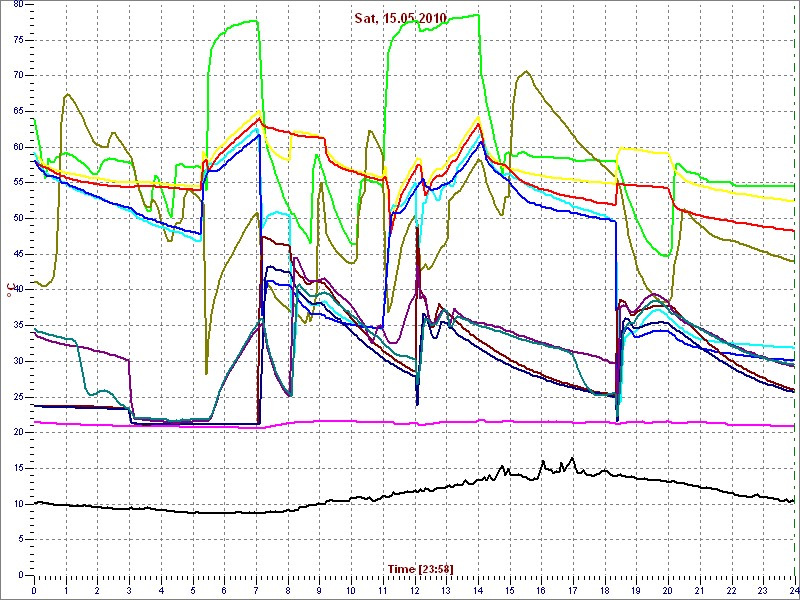This screenshot has height=600, width=800.
Task: Click the hour 7 label on the time axis
Action: pyautogui.click(x=256, y=590)
